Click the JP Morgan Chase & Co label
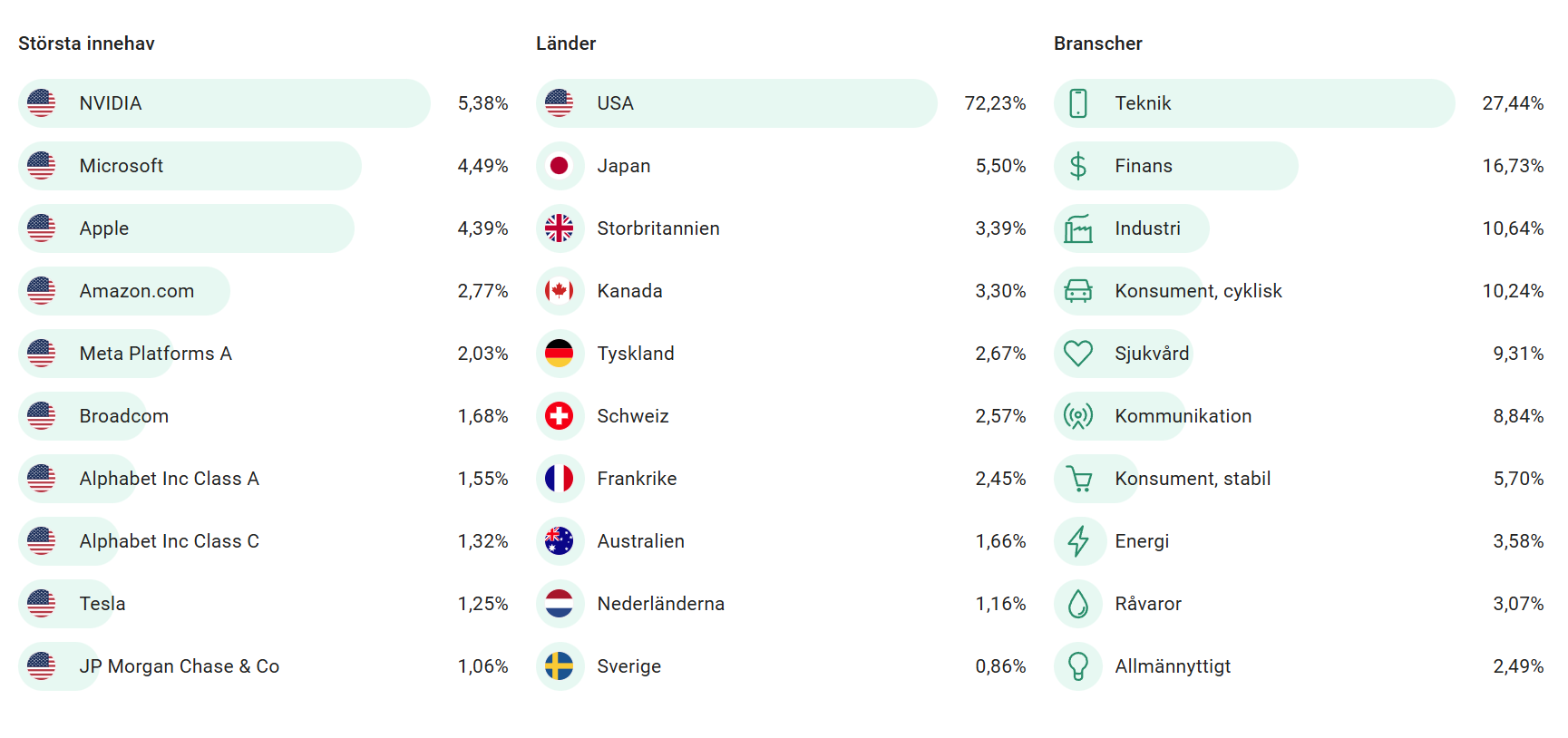The height and width of the screenshot is (738, 1568). pyautogui.click(x=179, y=666)
